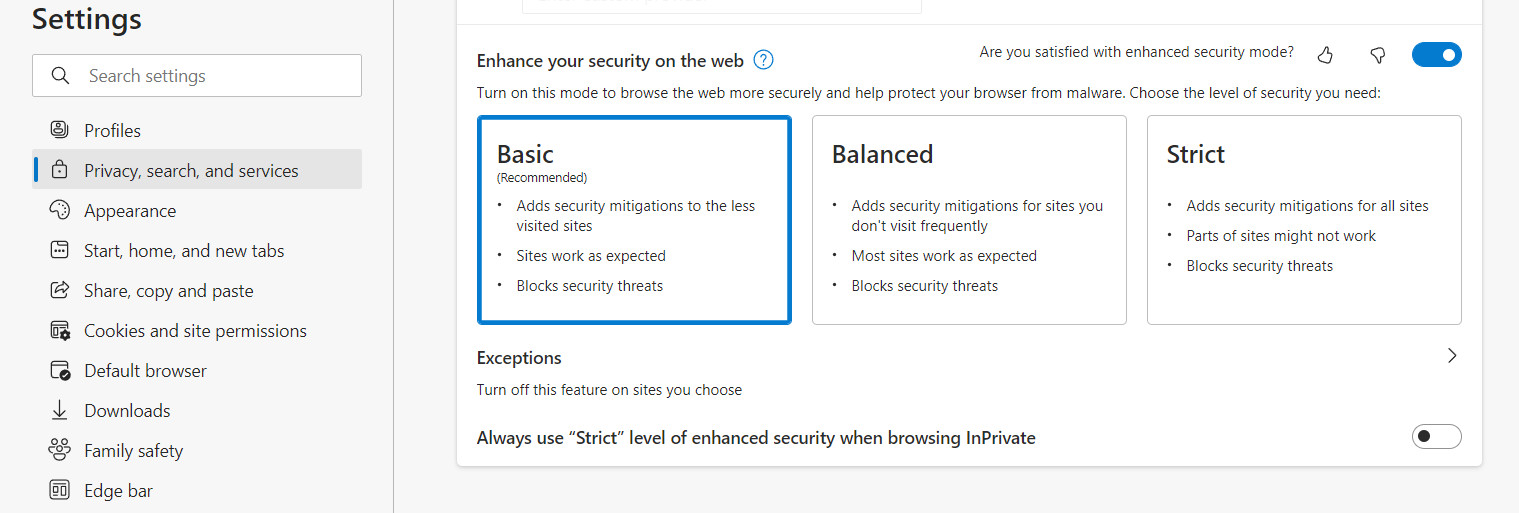Image resolution: width=1519 pixels, height=513 pixels.
Task: Choose the Balanced security level
Action: click(968, 220)
